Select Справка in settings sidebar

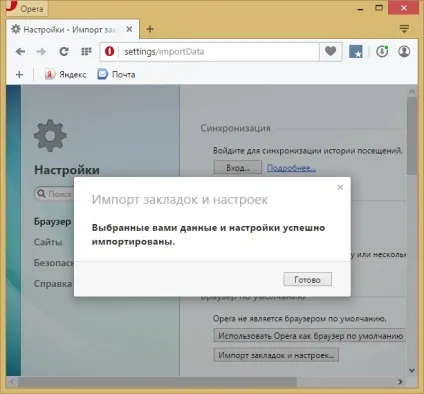[53, 284]
